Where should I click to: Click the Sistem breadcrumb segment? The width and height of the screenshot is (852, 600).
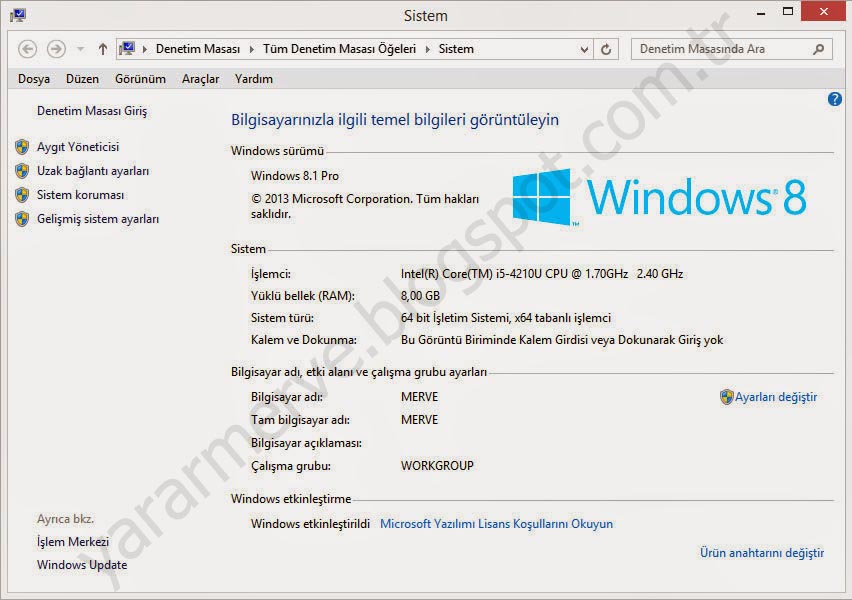tap(456, 49)
